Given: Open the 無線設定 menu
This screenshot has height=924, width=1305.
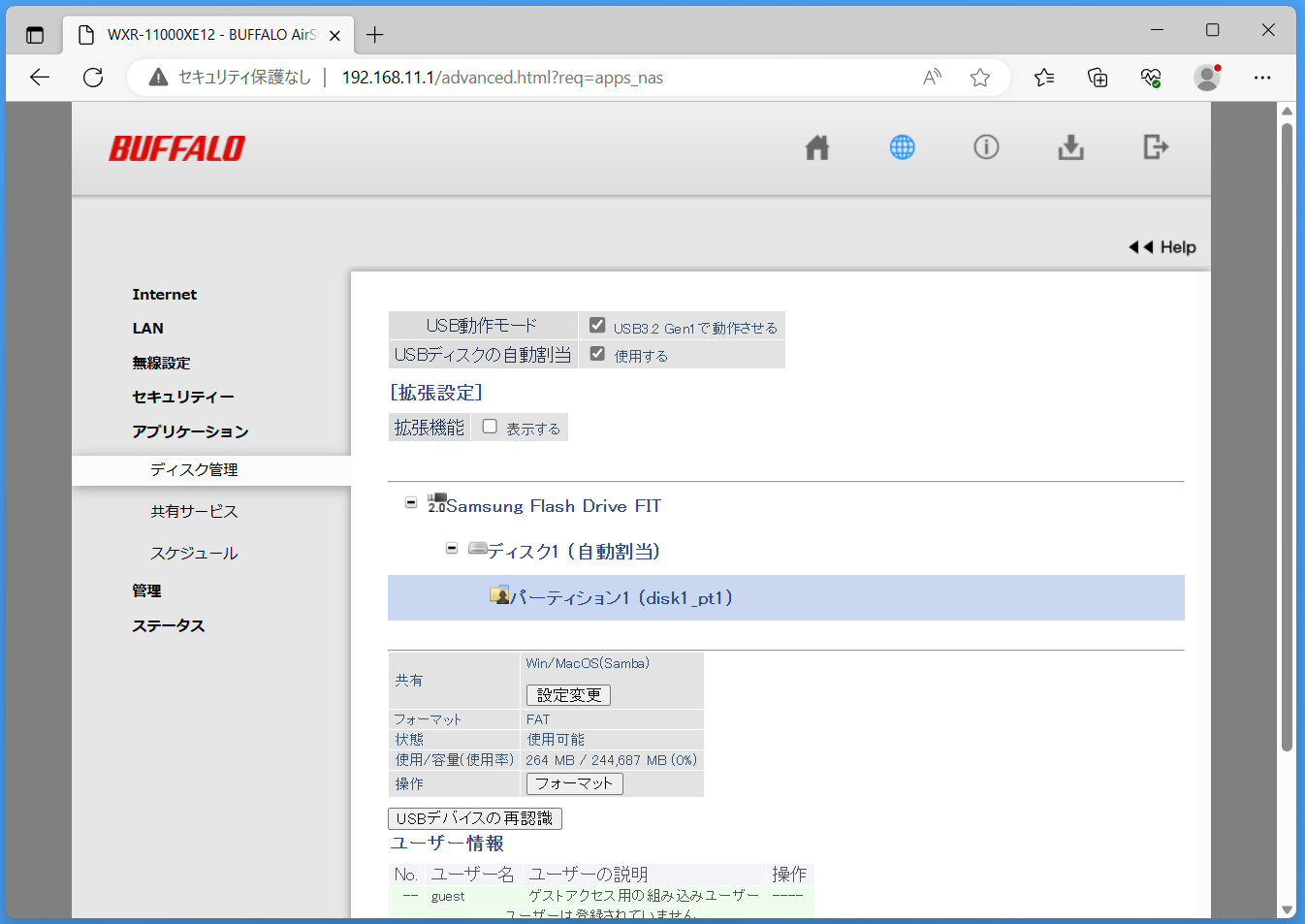Looking at the screenshot, I should pos(161,363).
